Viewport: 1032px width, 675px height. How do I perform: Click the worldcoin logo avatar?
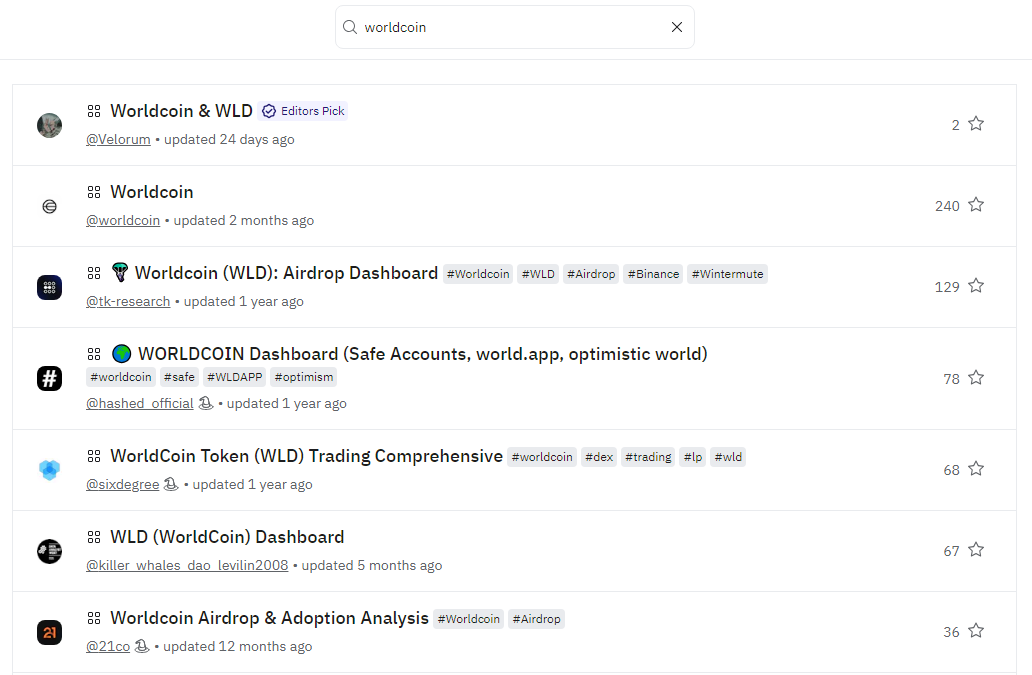point(49,207)
